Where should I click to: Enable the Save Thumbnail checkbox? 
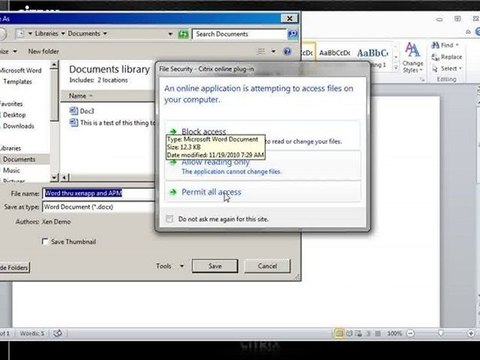(x=45, y=241)
